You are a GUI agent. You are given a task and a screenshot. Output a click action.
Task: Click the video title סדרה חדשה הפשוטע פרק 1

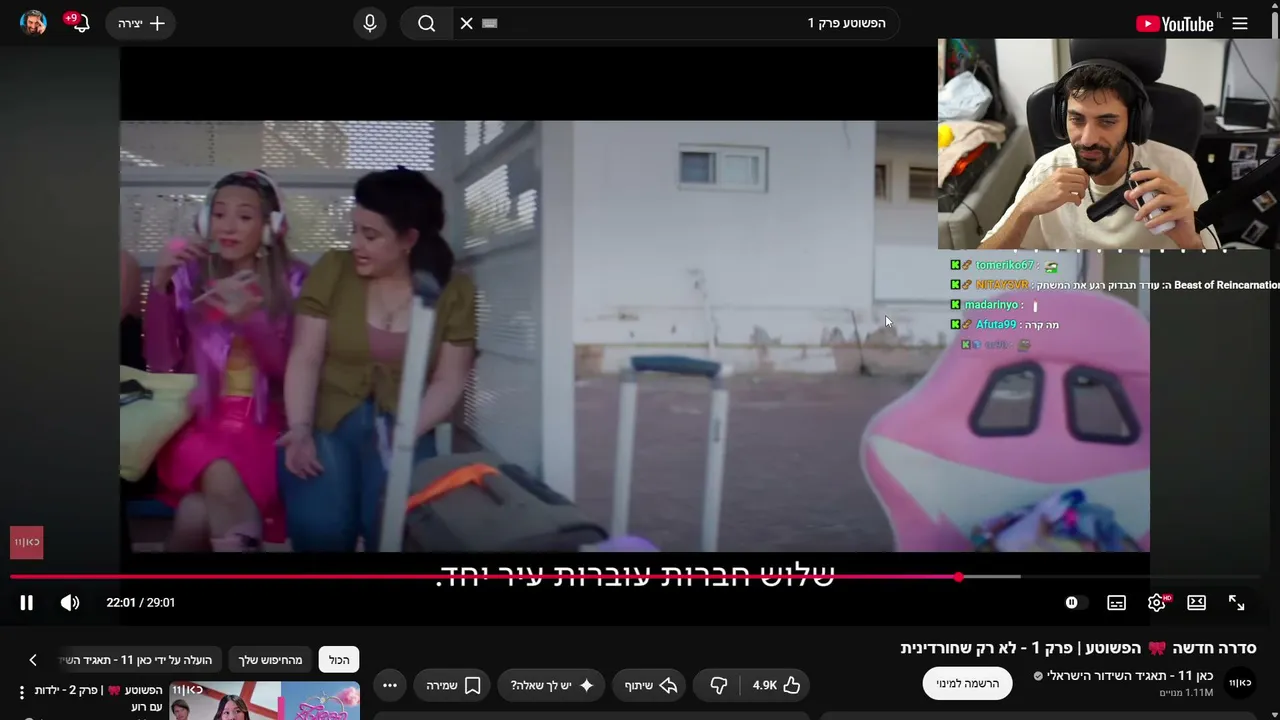coord(1078,648)
